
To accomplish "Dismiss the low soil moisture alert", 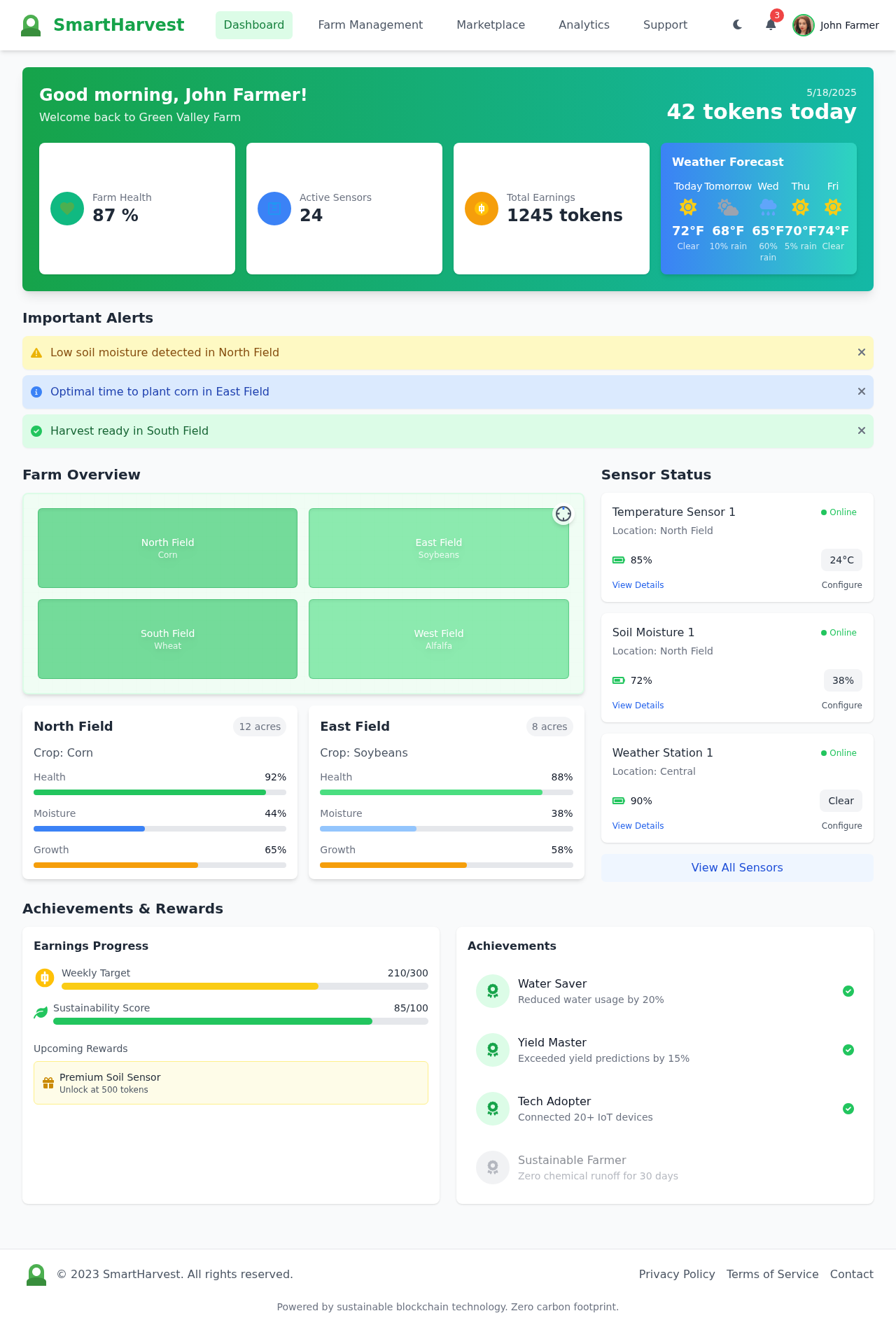I will coord(862,352).
